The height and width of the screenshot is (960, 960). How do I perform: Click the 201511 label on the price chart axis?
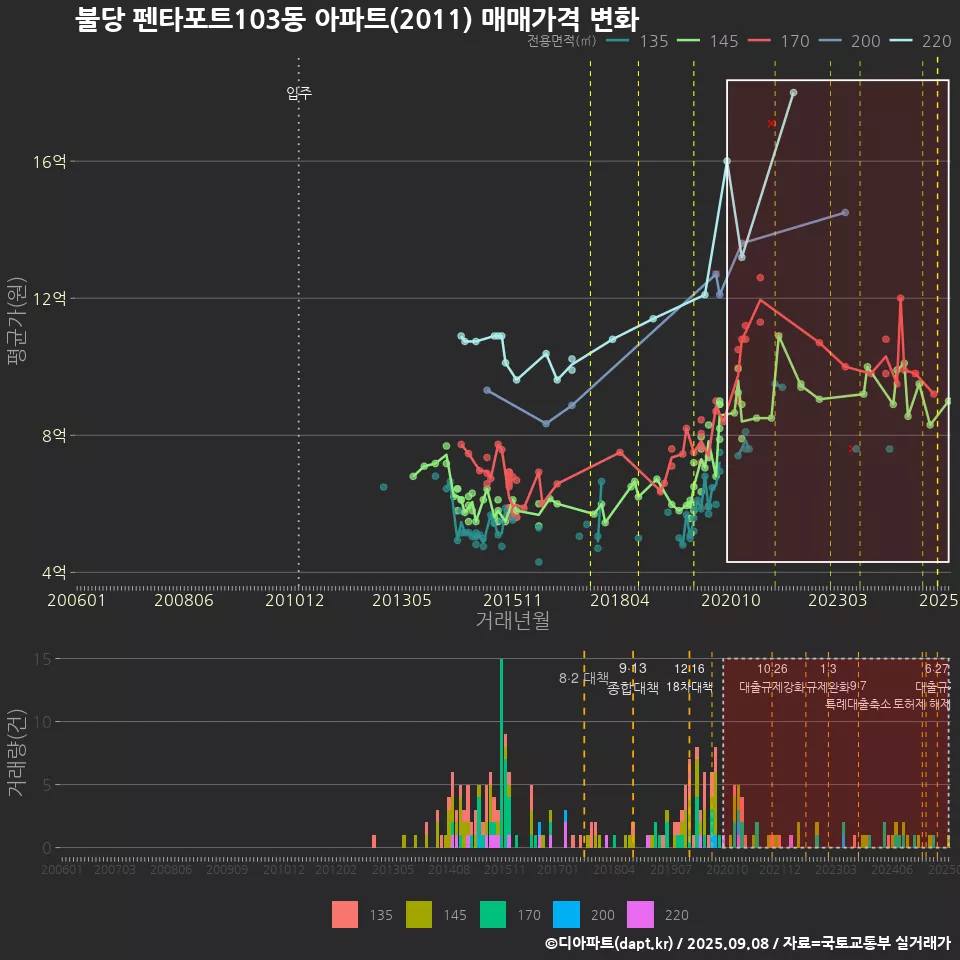coord(512,600)
